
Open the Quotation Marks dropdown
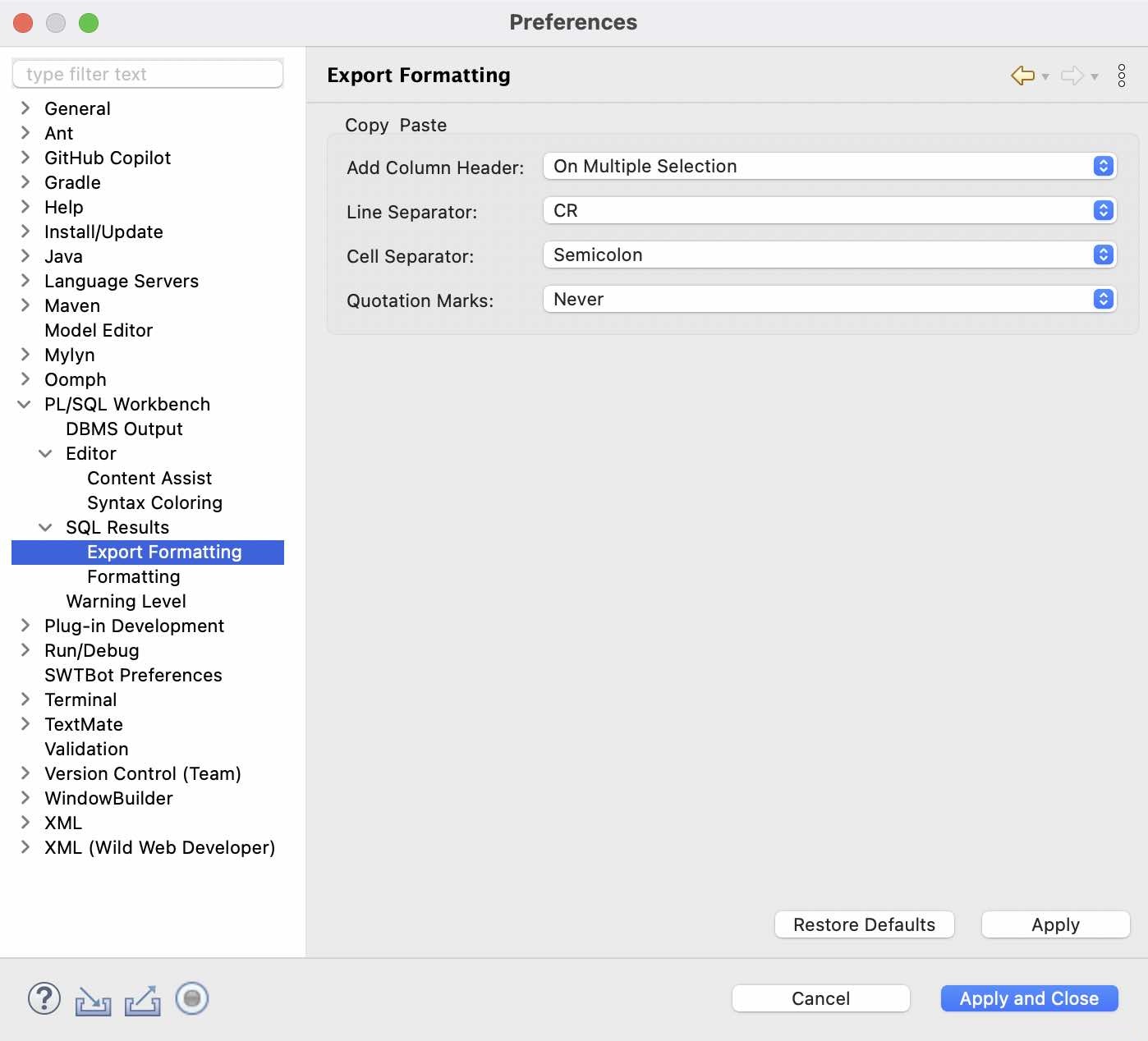coord(1103,299)
